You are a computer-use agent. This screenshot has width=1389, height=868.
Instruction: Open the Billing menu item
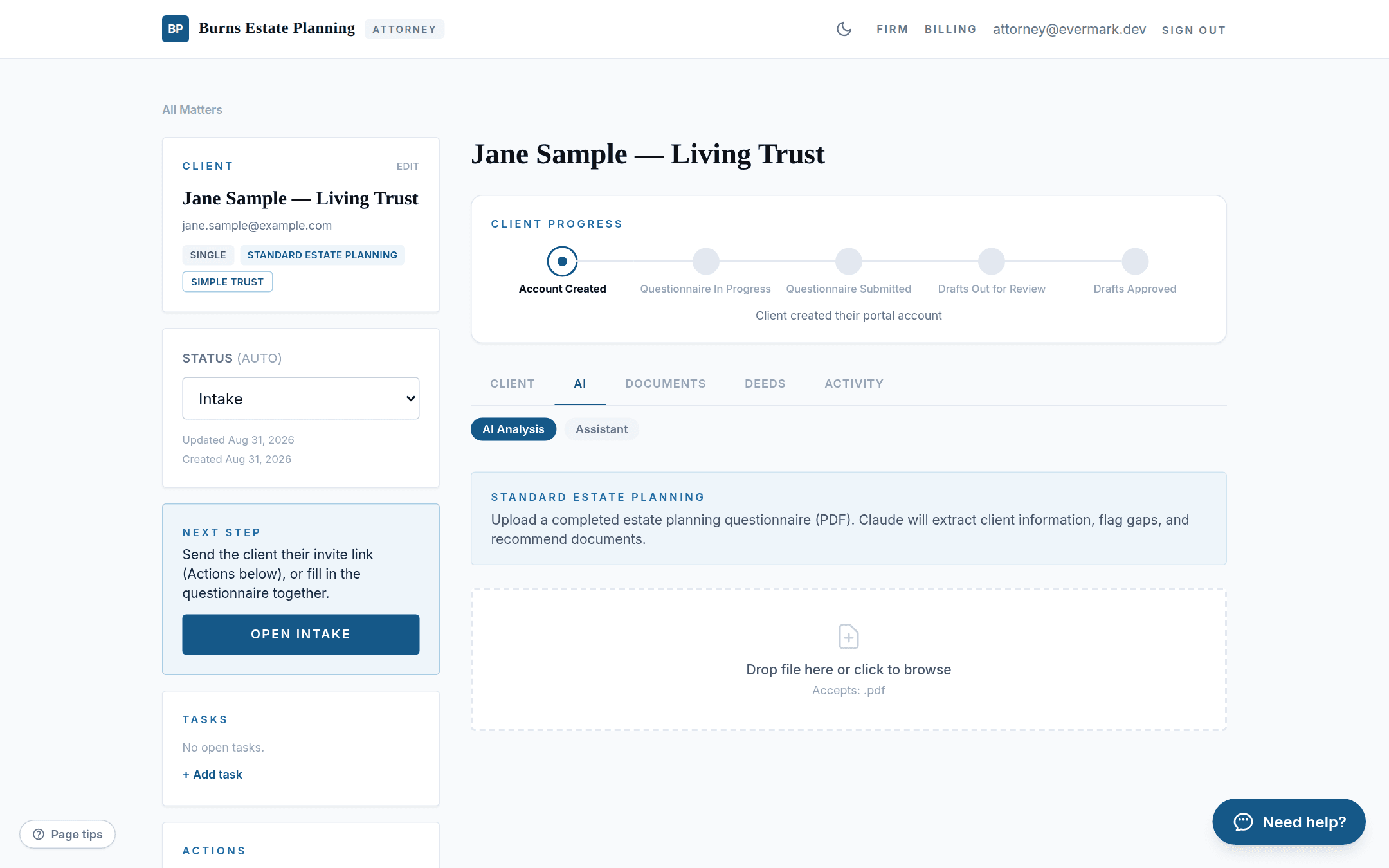(x=950, y=29)
